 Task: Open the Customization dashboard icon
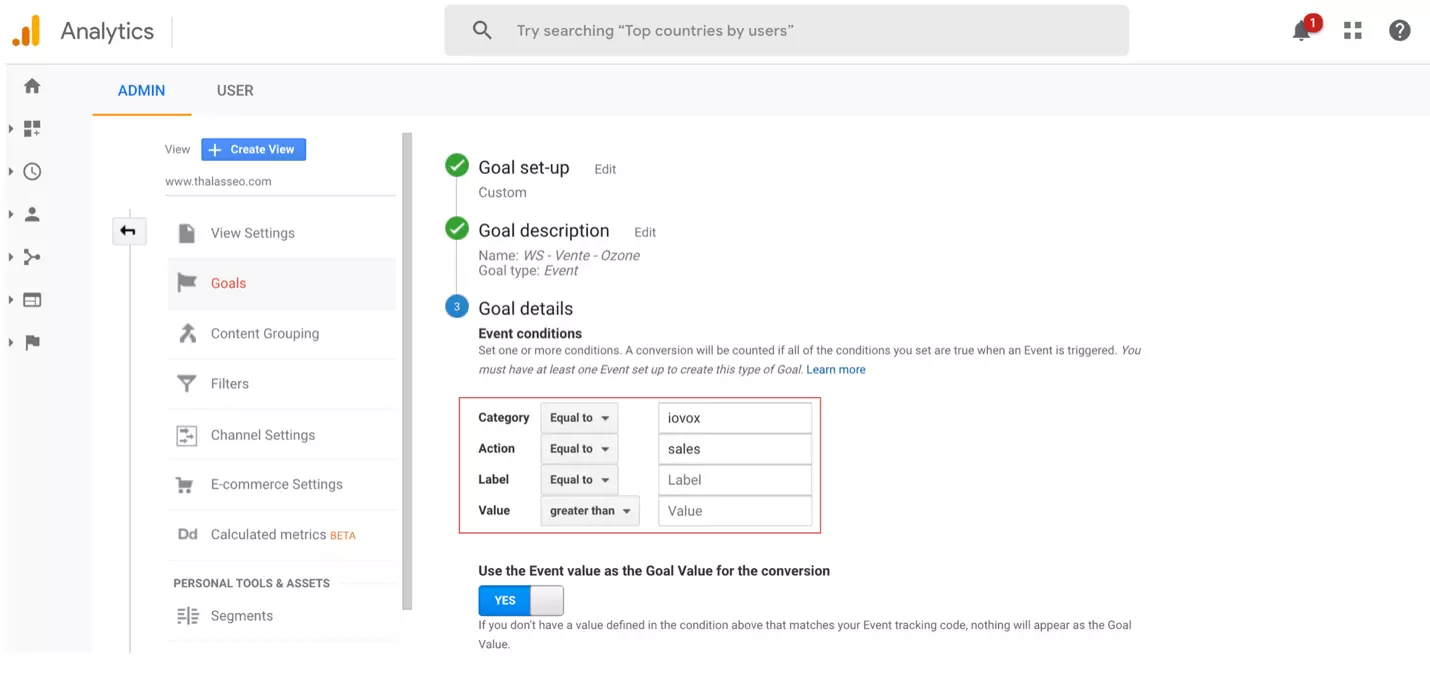(32, 129)
